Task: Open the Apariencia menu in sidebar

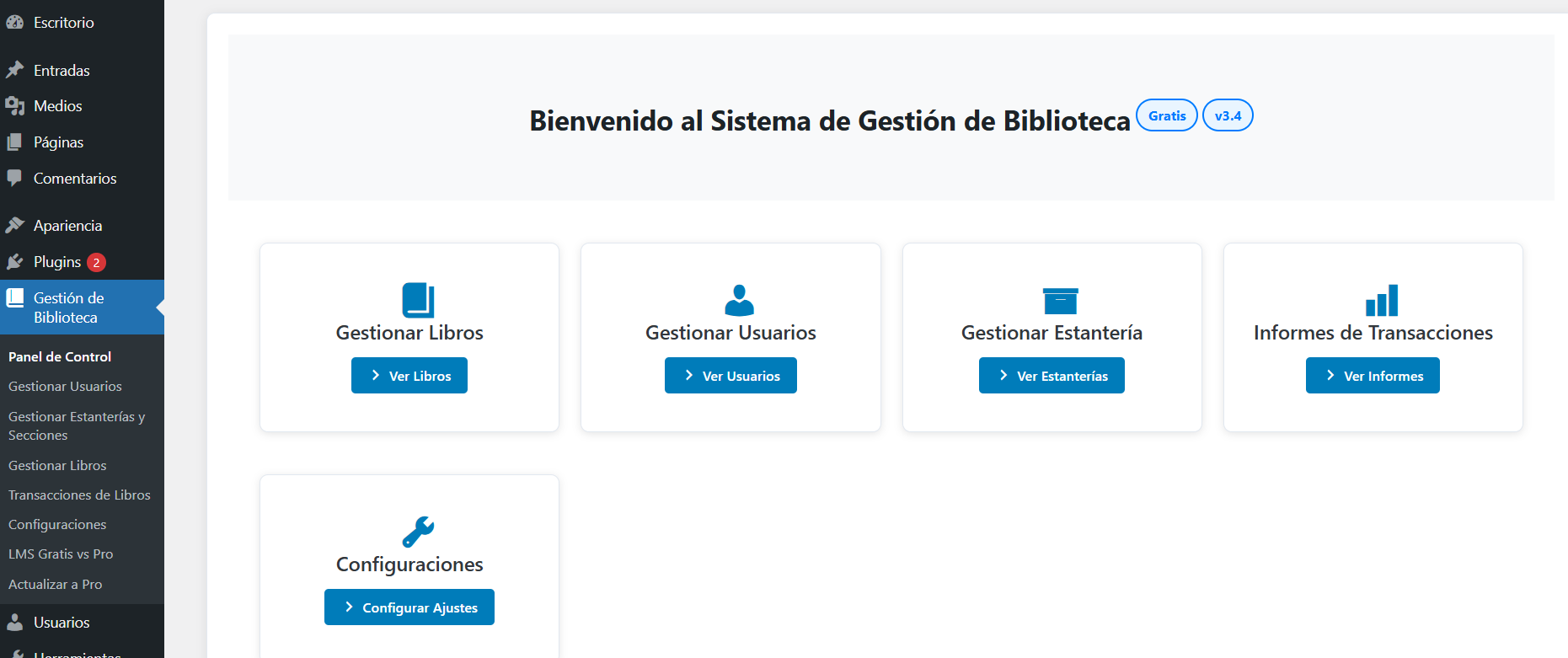Action: tap(67, 226)
